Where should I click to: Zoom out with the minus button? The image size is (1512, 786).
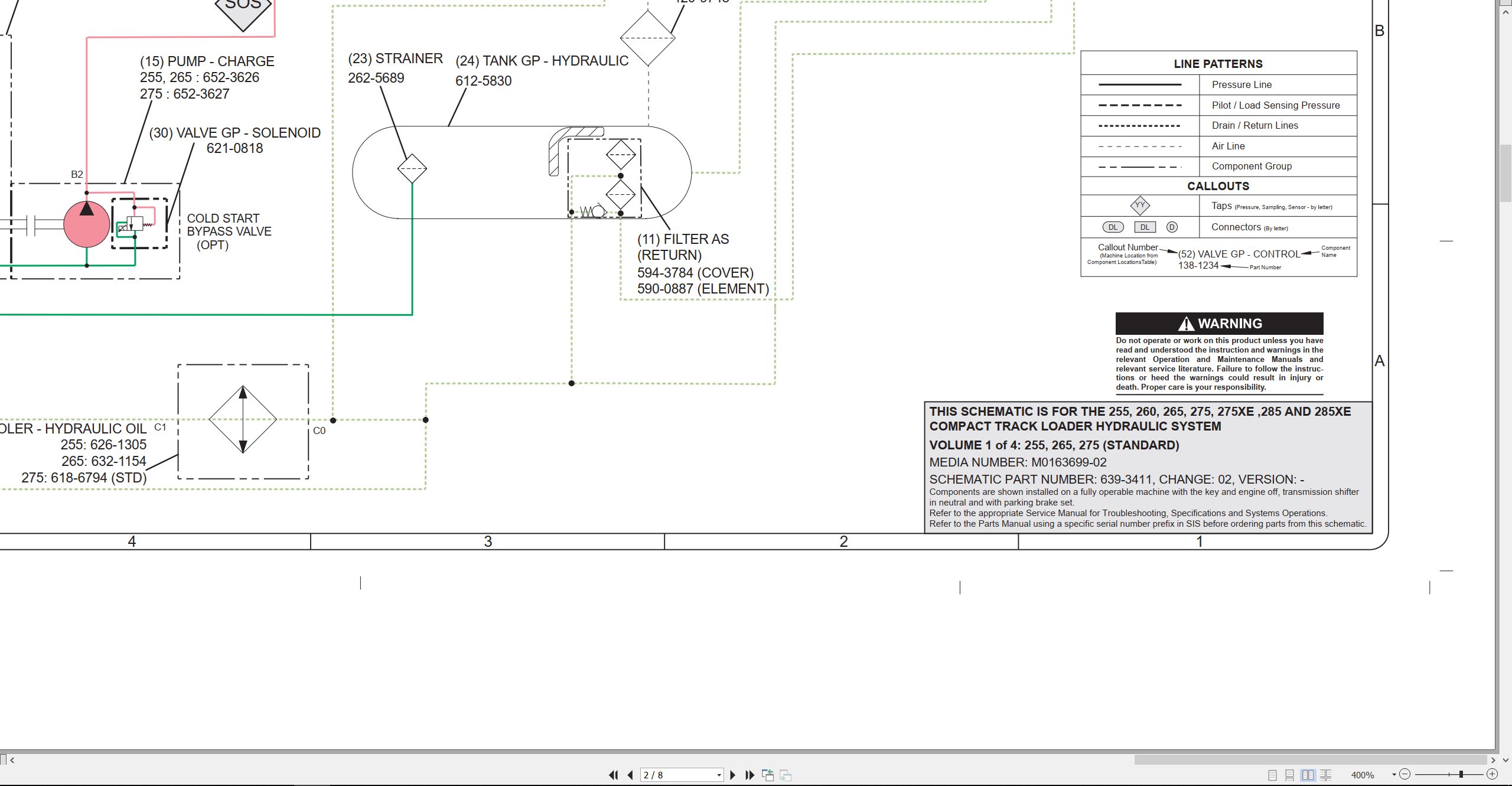pos(1405,774)
